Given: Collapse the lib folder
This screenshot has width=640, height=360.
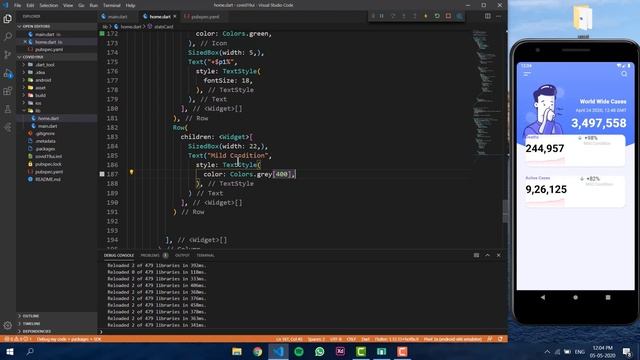Looking at the screenshot, I should click(57, 111).
